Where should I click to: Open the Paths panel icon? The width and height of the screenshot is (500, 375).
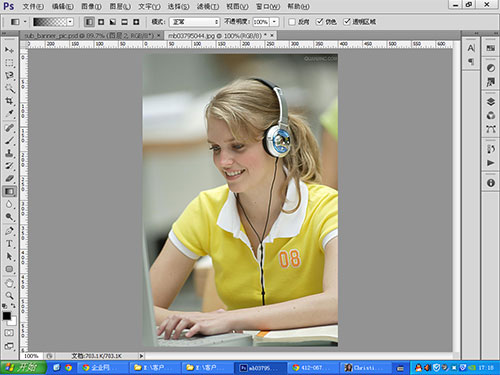coord(491,129)
